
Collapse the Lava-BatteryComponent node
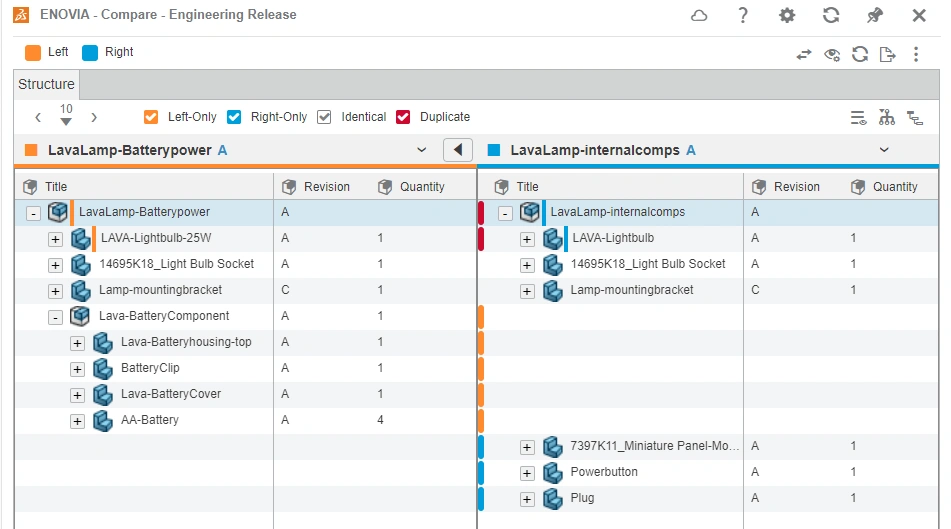pos(55,317)
